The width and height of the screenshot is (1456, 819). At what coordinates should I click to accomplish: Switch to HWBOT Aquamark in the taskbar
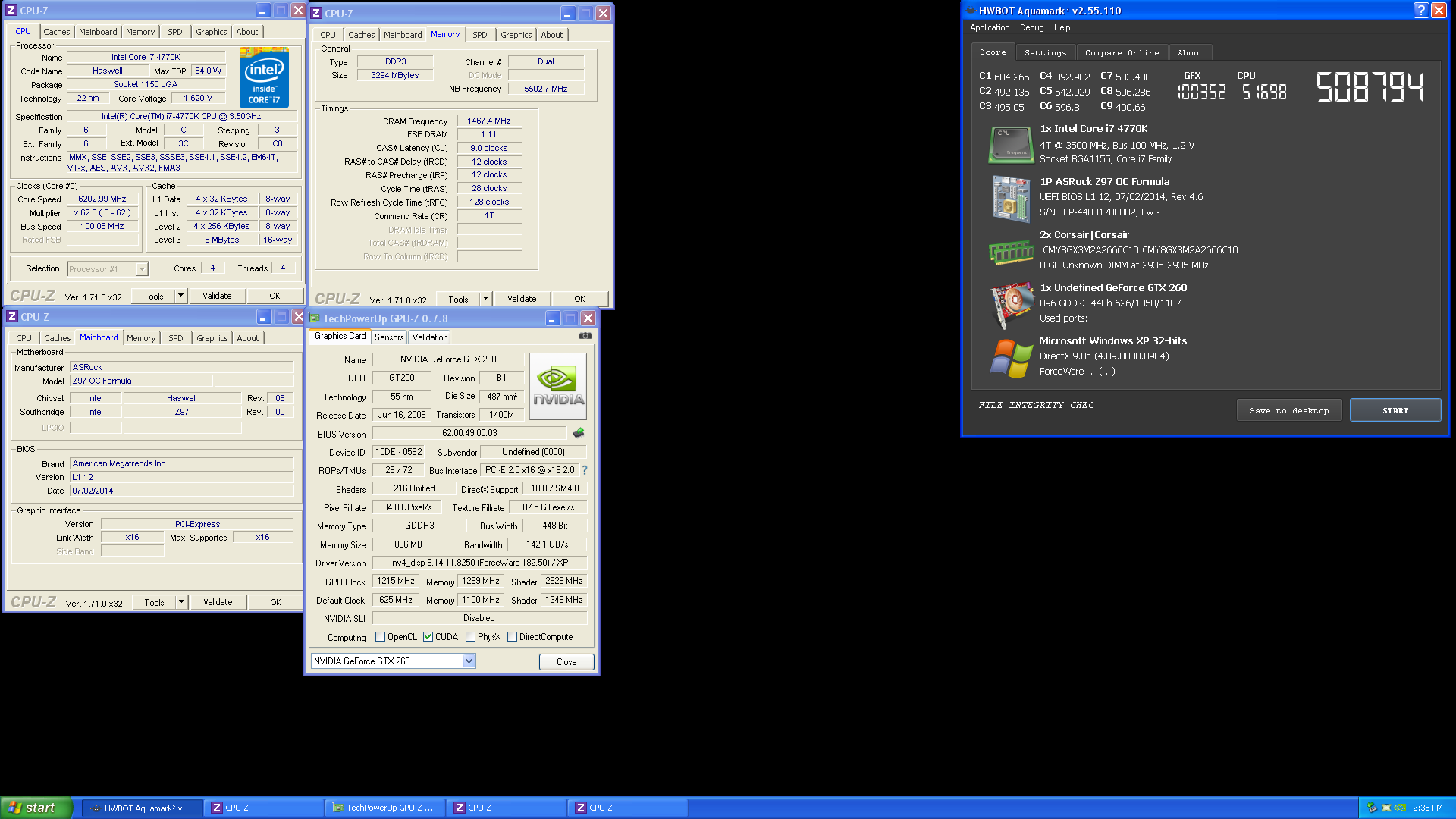(142, 808)
